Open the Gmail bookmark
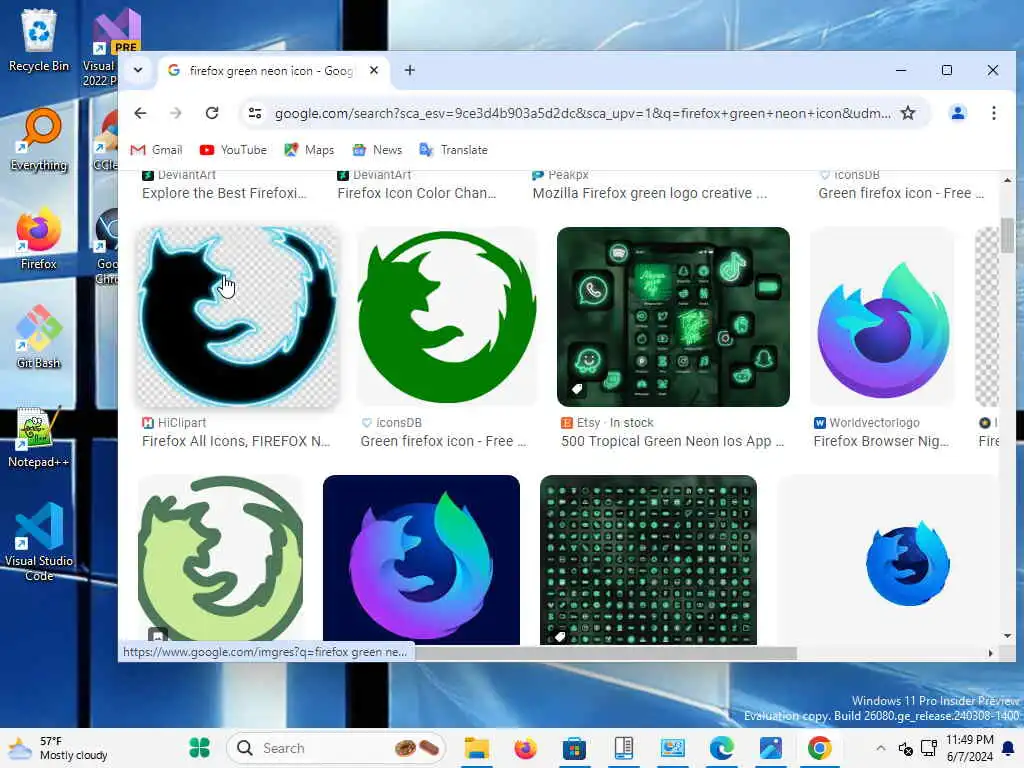 [x=157, y=150]
